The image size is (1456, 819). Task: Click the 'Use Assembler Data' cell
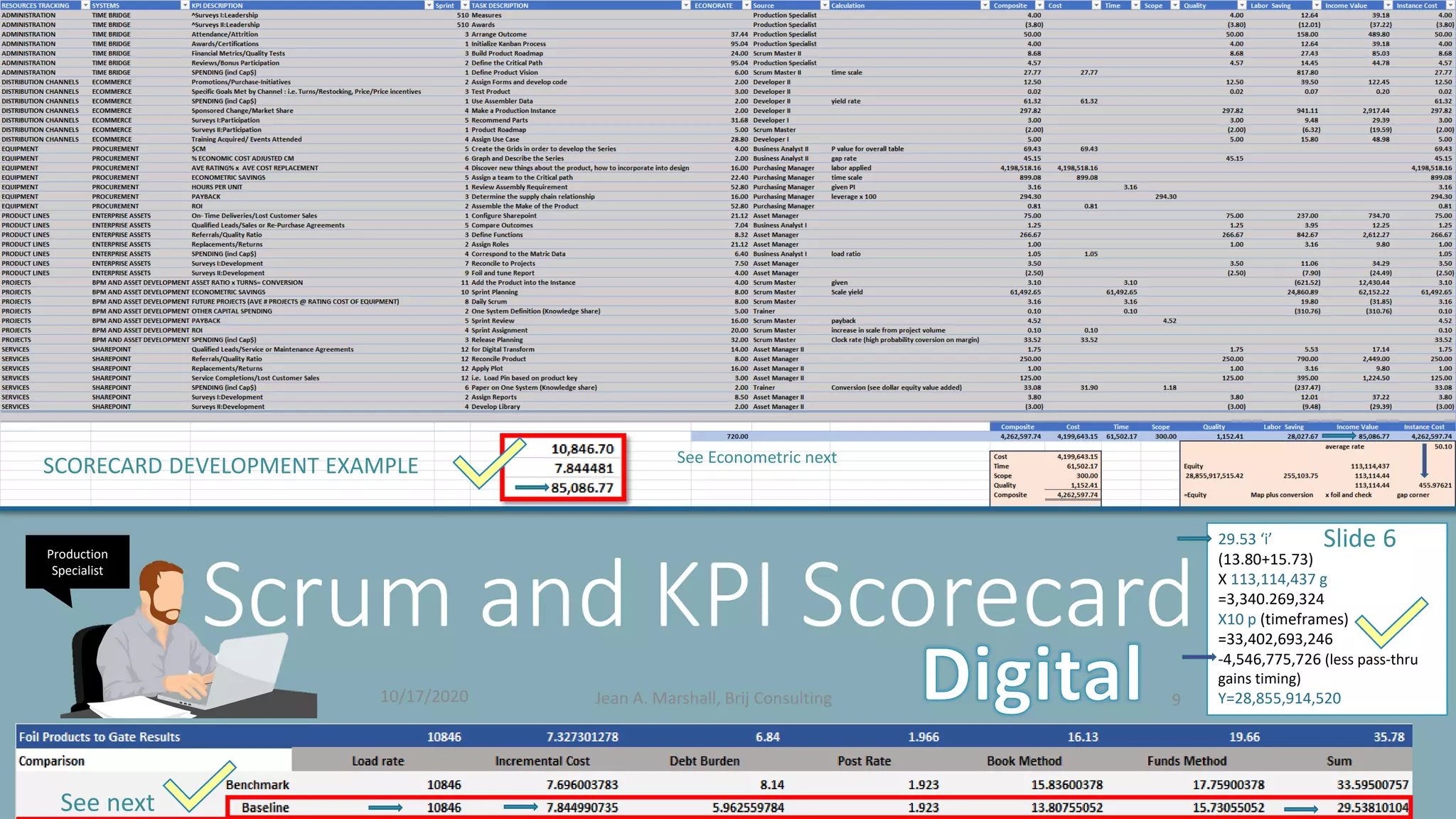pyautogui.click(x=502, y=101)
